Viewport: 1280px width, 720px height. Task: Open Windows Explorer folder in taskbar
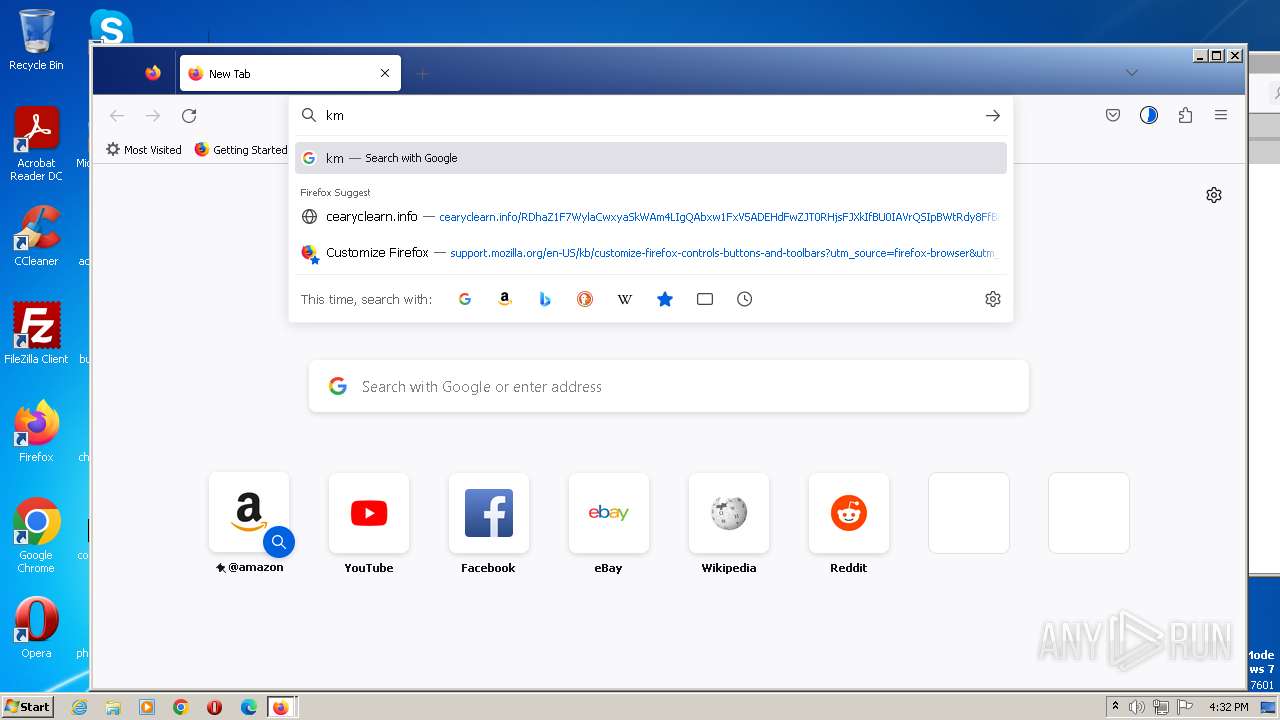click(113, 707)
